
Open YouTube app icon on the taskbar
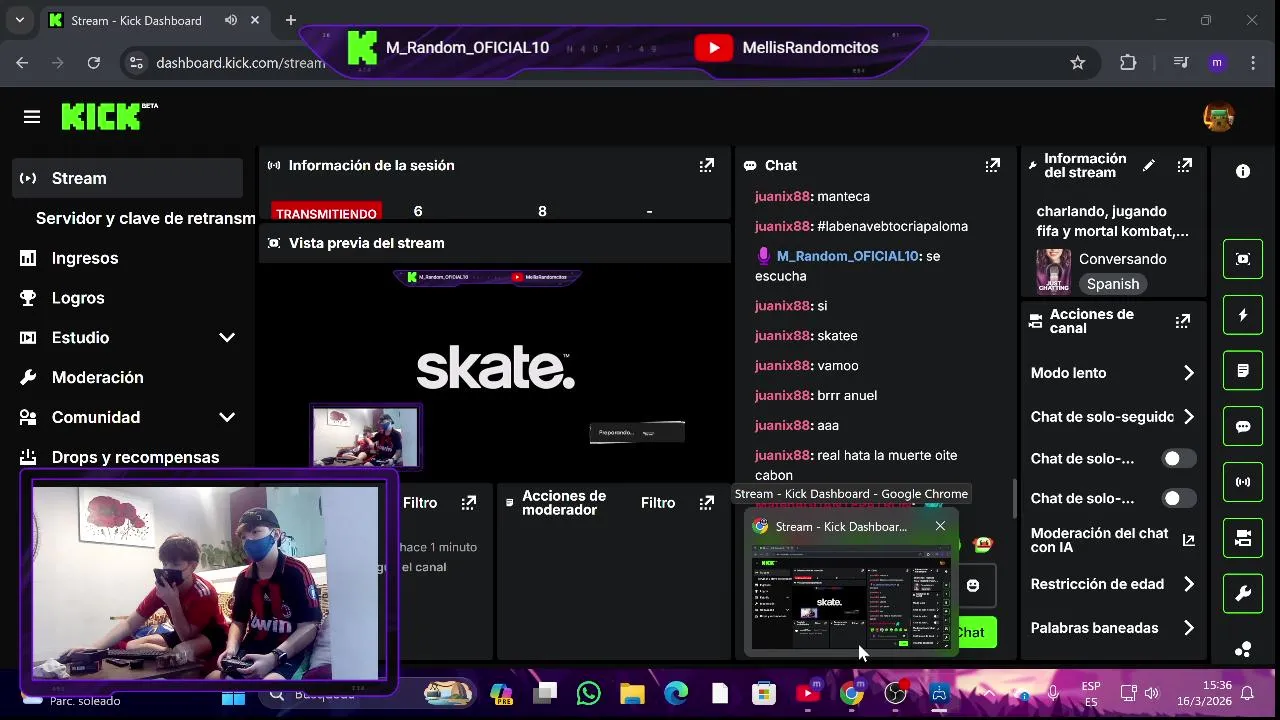tap(808, 693)
